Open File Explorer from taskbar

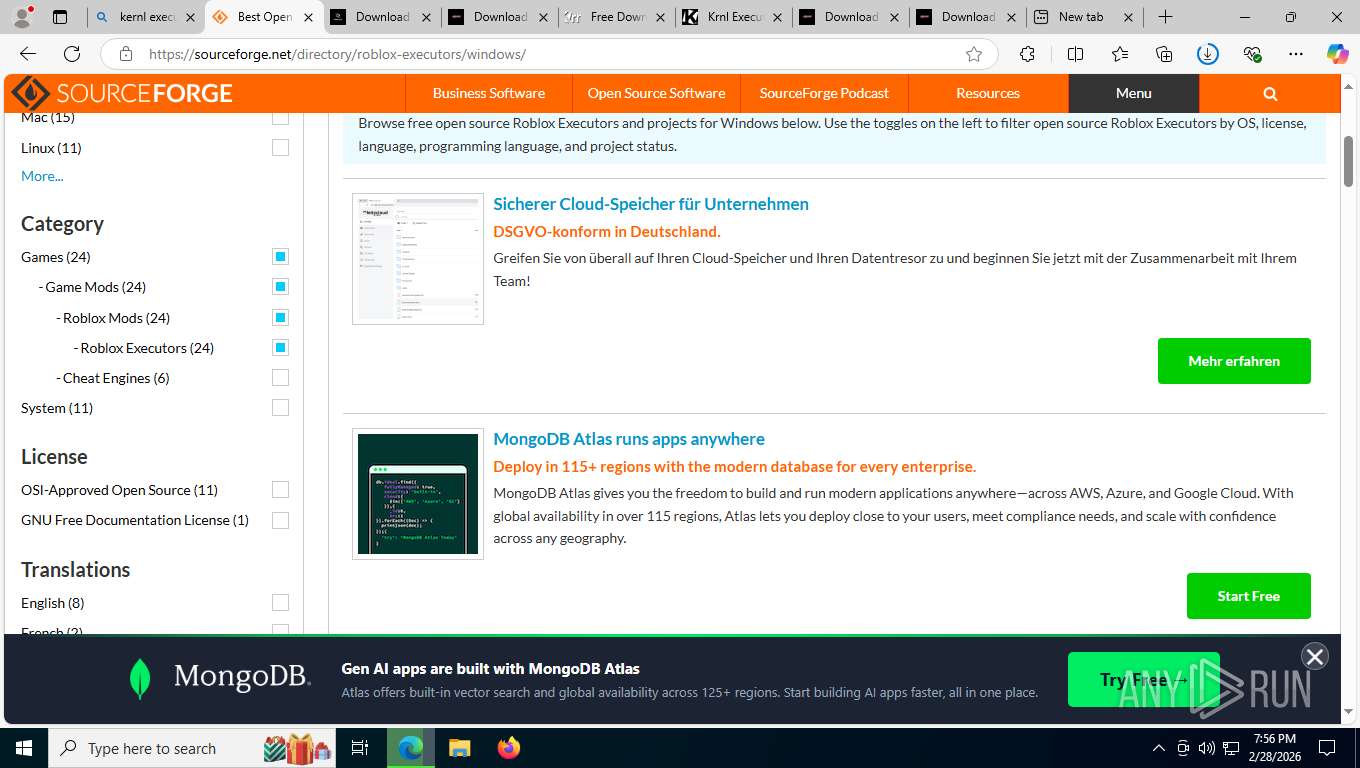(x=459, y=748)
